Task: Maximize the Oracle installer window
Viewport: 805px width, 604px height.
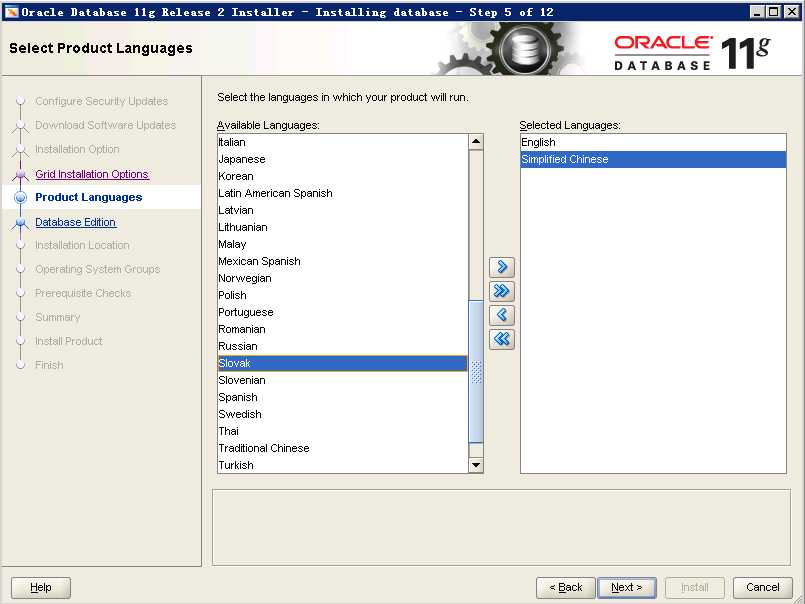Action: click(773, 12)
